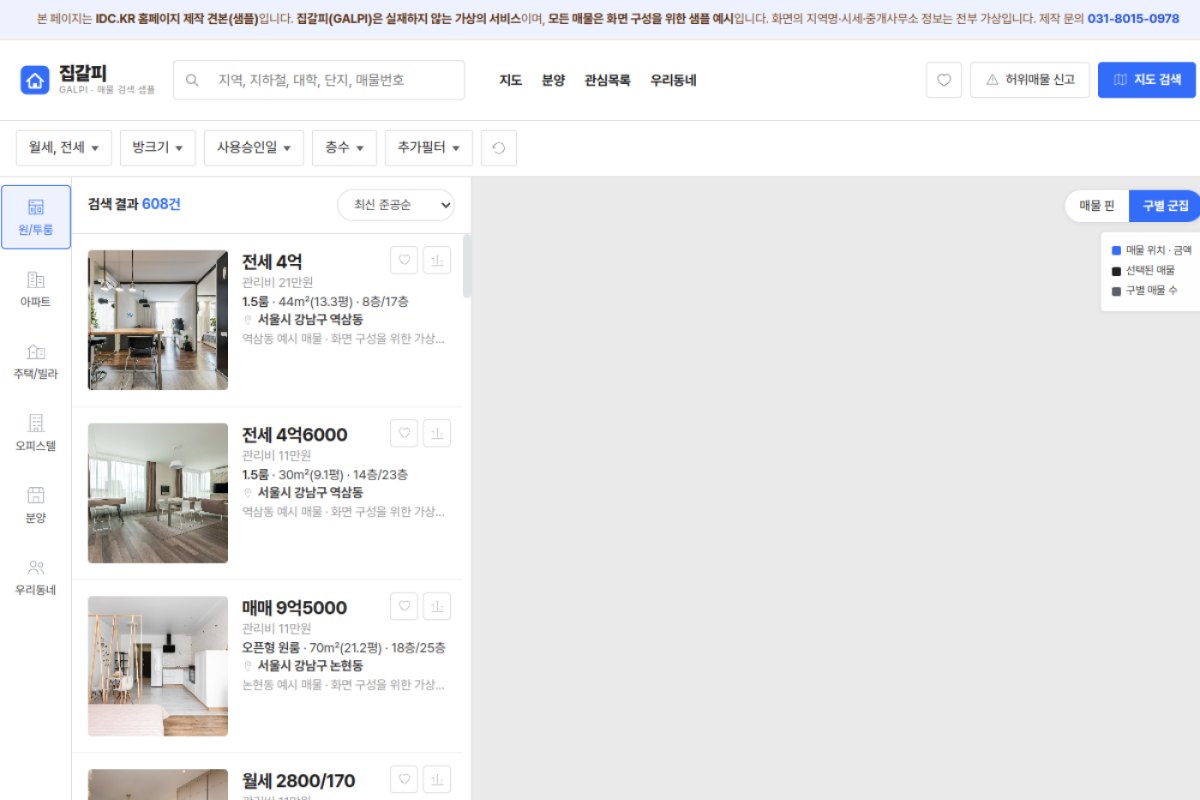The image size is (1200, 800).
Task: Open the 층수 filter dropdown
Action: click(x=344, y=148)
